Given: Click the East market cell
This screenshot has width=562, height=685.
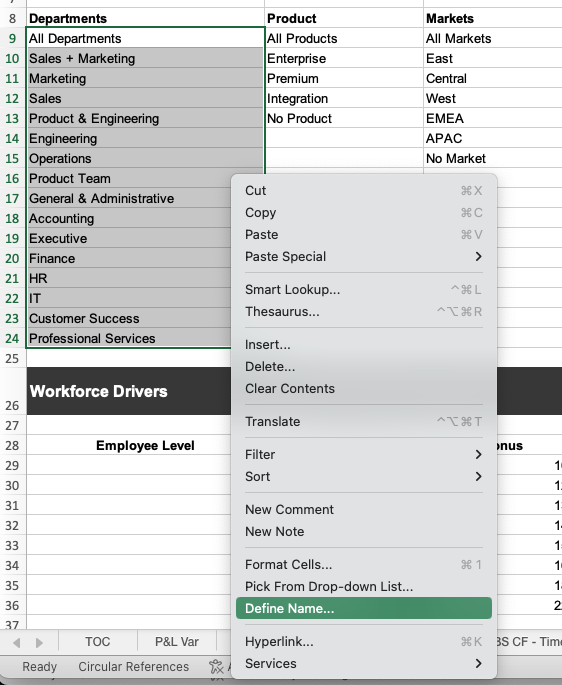Looking at the screenshot, I should 493,59.
